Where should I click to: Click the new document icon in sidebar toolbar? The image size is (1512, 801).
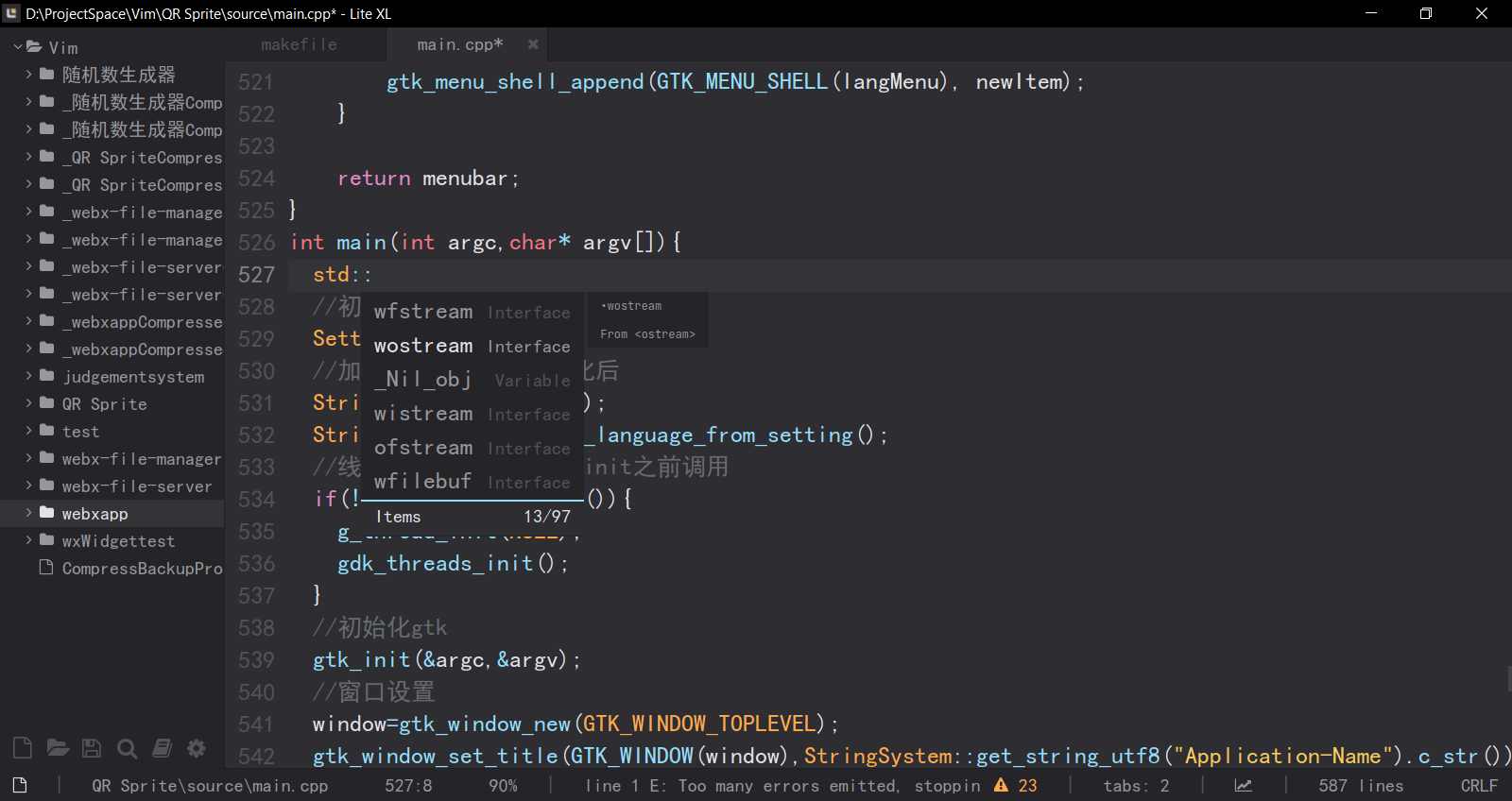pyautogui.click(x=23, y=748)
